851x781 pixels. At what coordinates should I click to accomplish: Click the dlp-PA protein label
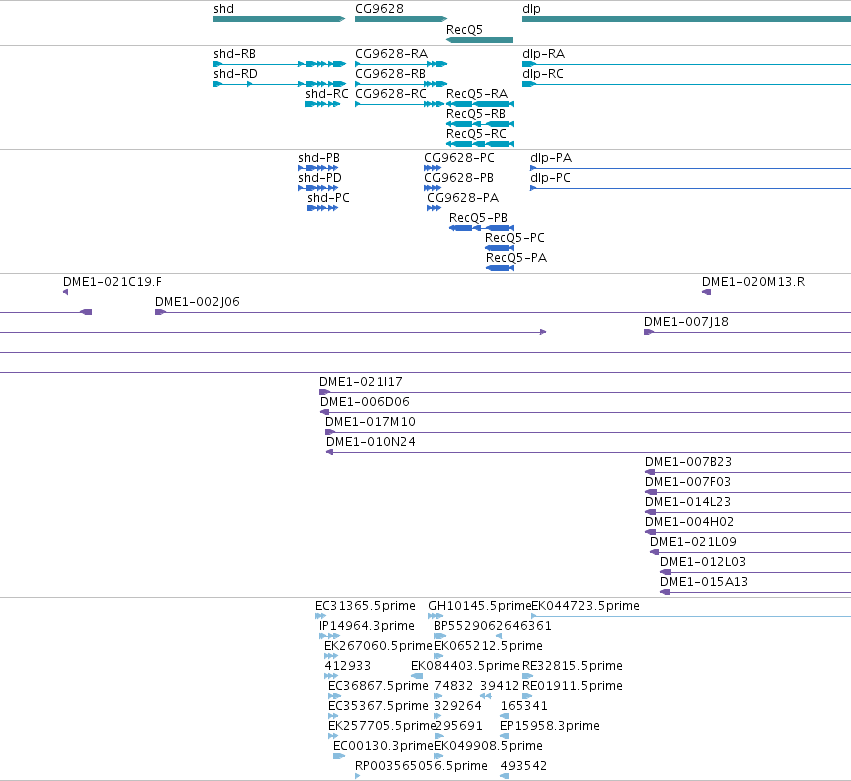pyautogui.click(x=551, y=158)
